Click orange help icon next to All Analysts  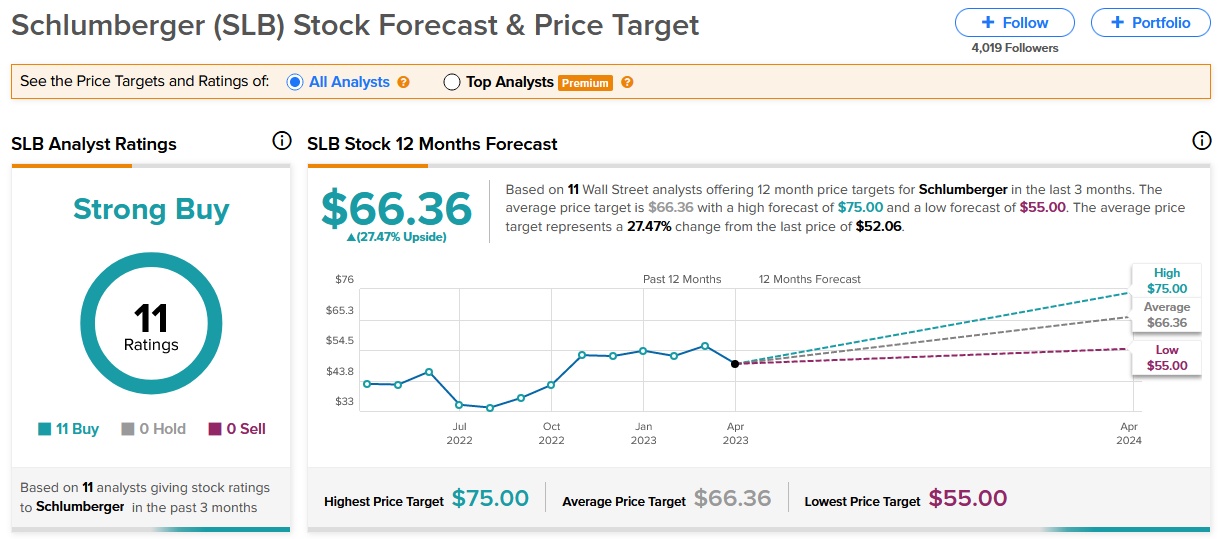click(x=404, y=82)
